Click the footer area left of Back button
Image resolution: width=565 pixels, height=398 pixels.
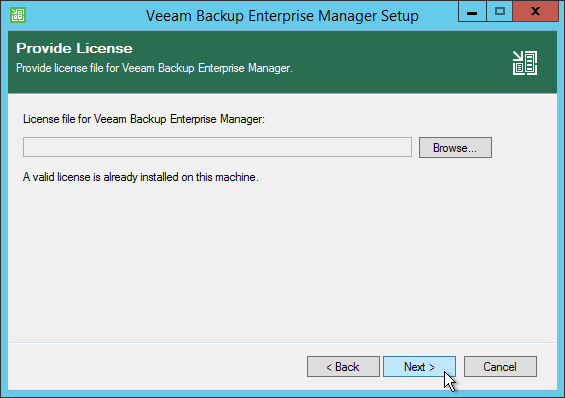click(x=155, y=367)
